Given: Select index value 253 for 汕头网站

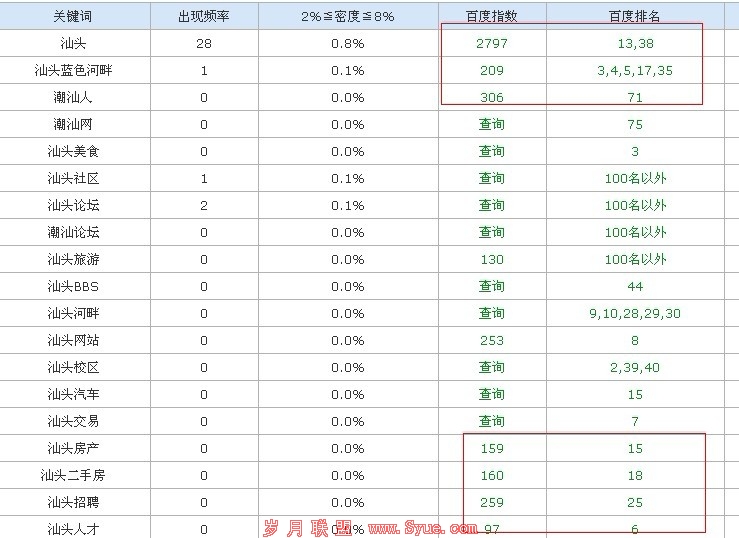Looking at the screenshot, I should (491, 341).
